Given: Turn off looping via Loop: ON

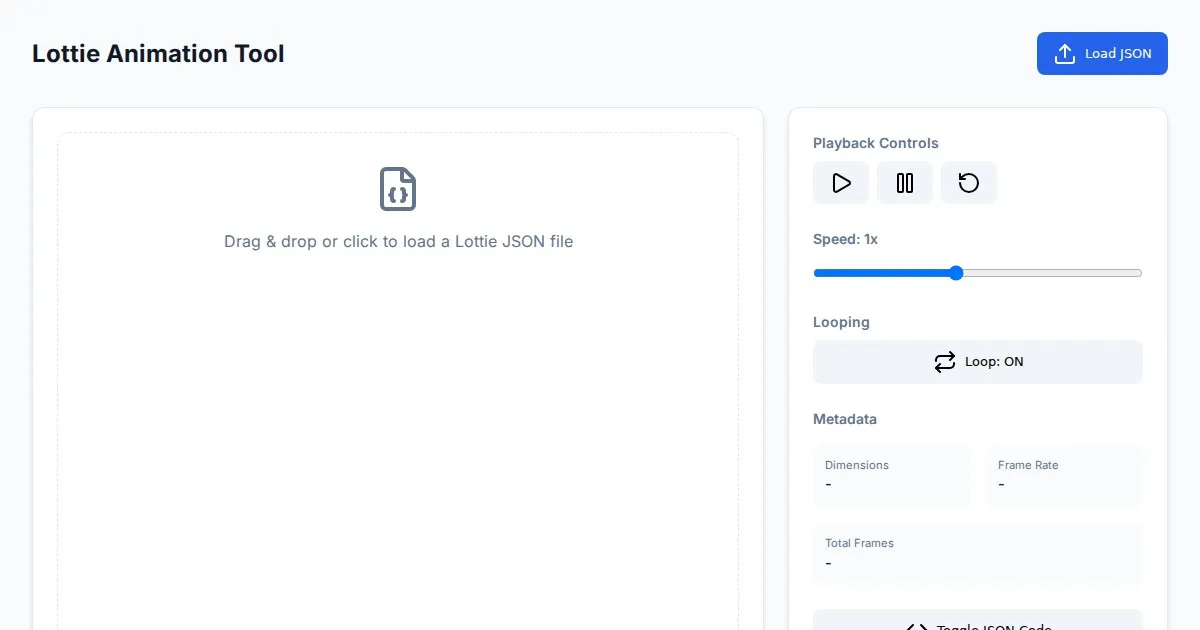Looking at the screenshot, I should coord(977,362).
